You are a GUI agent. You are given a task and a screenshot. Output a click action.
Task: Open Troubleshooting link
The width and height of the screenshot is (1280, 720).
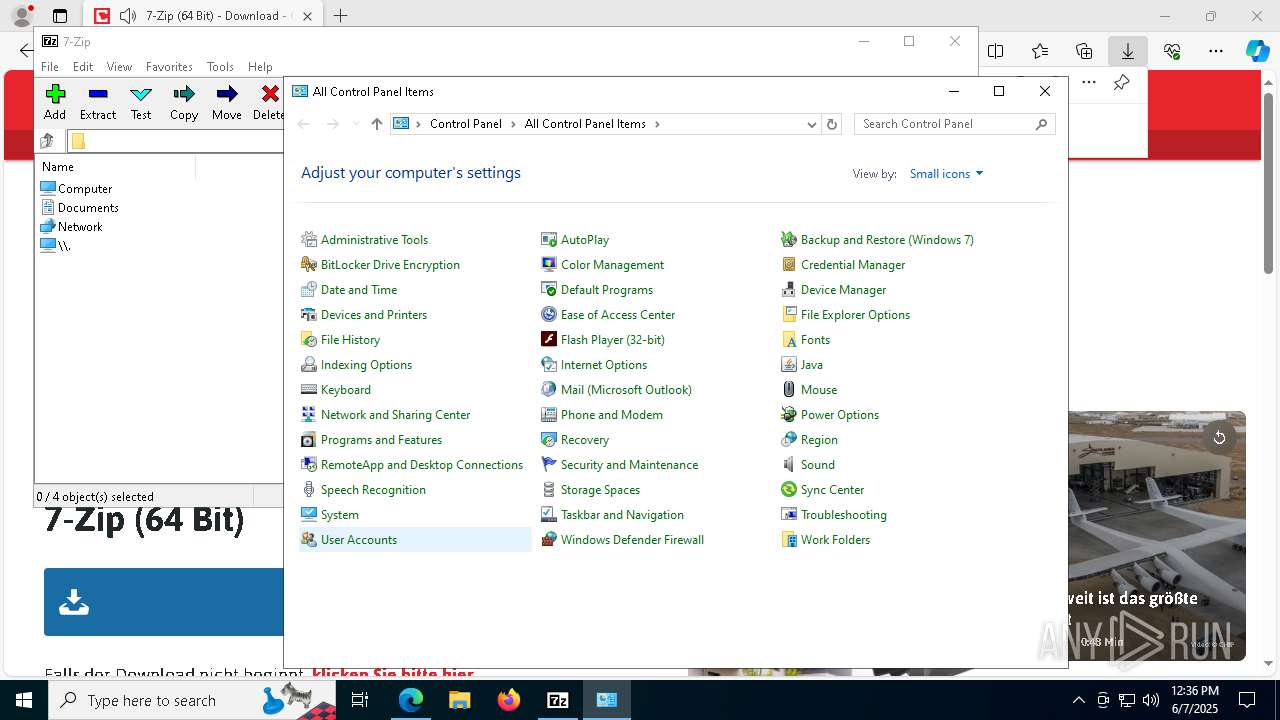pos(843,515)
